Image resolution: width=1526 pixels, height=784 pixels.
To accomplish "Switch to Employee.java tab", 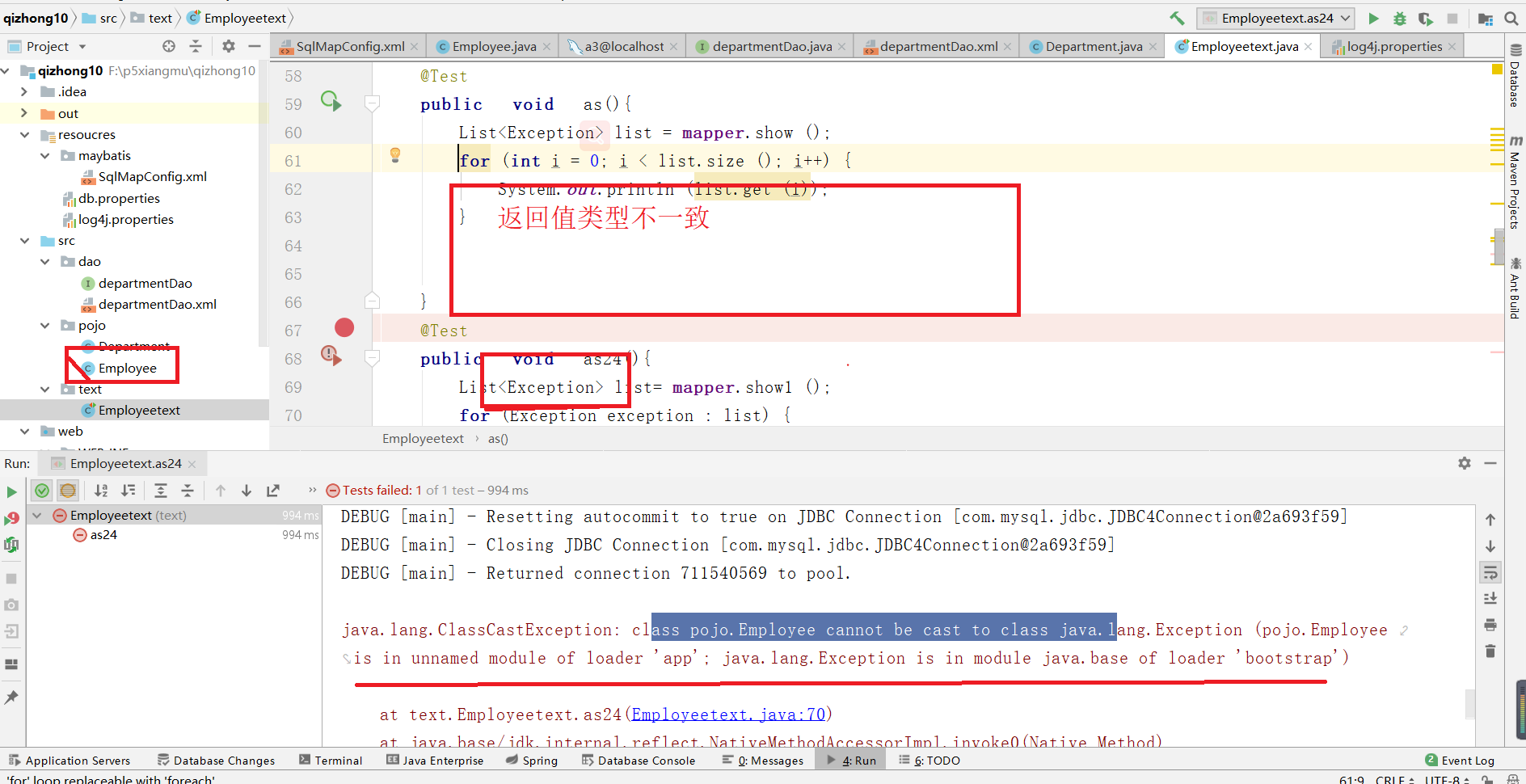I will [x=494, y=47].
